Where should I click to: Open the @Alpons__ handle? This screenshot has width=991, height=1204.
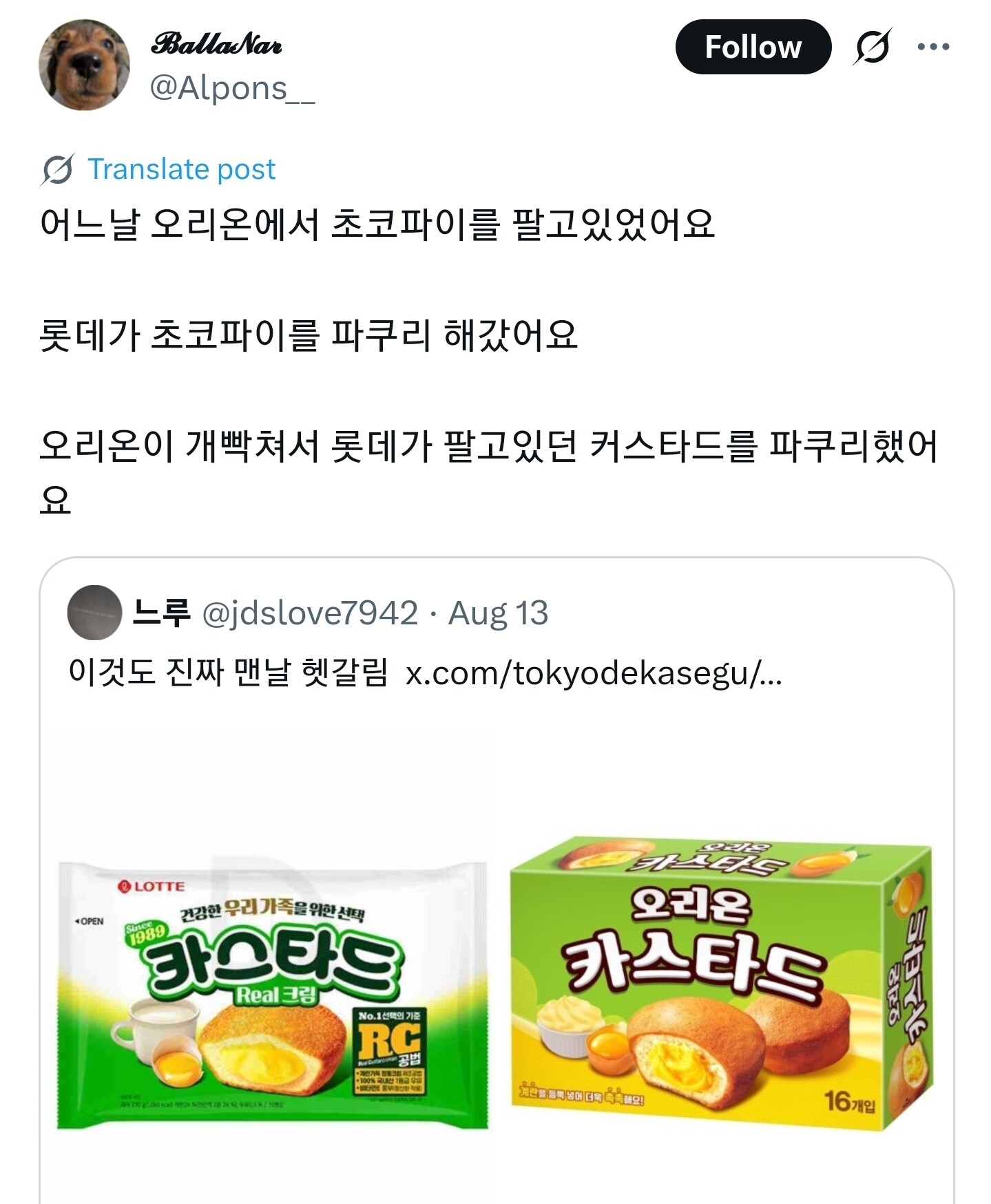click(232, 88)
